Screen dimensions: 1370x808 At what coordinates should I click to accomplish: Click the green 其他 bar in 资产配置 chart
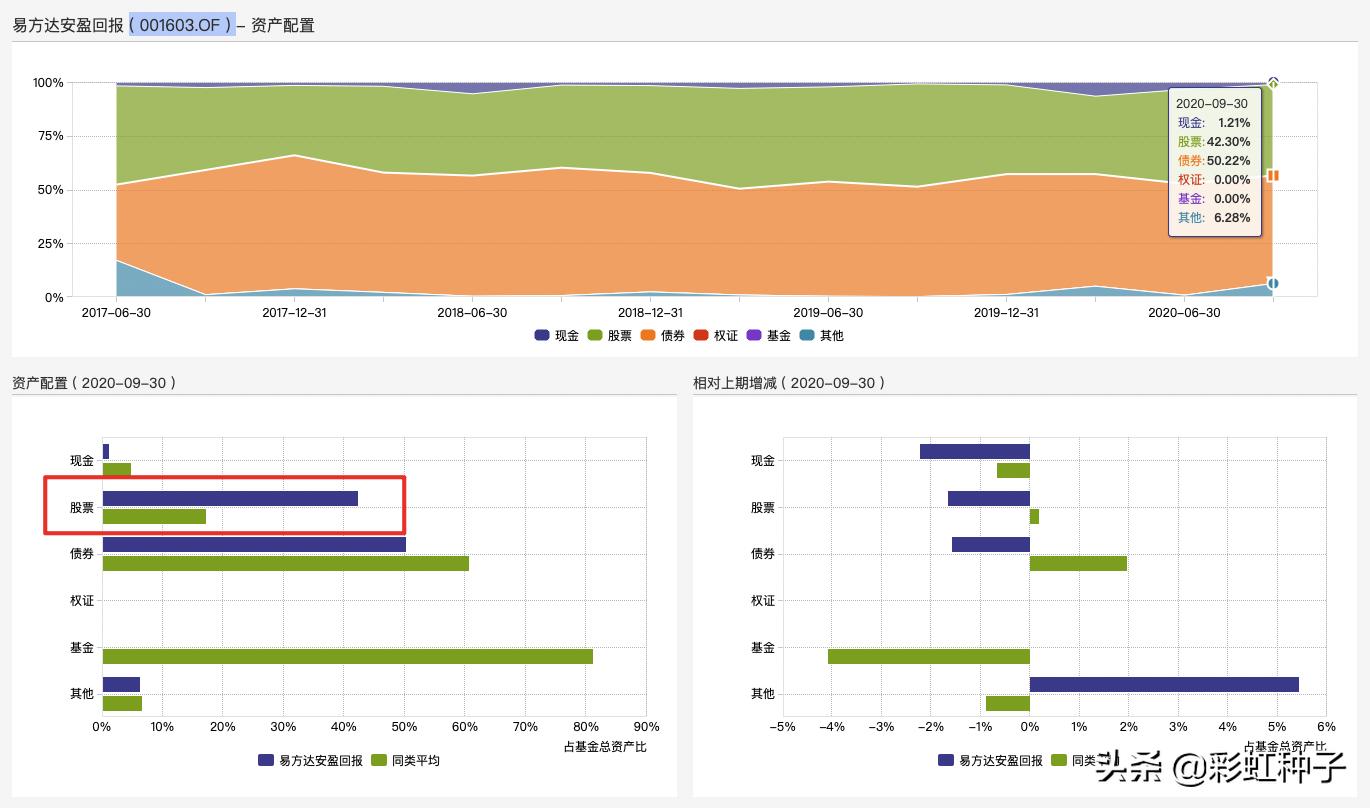pos(122,703)
